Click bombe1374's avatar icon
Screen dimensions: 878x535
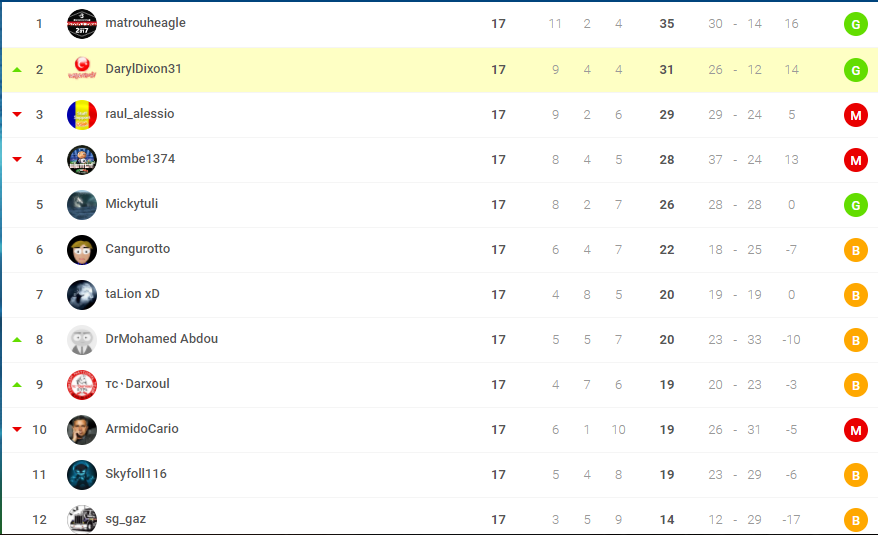82,160
